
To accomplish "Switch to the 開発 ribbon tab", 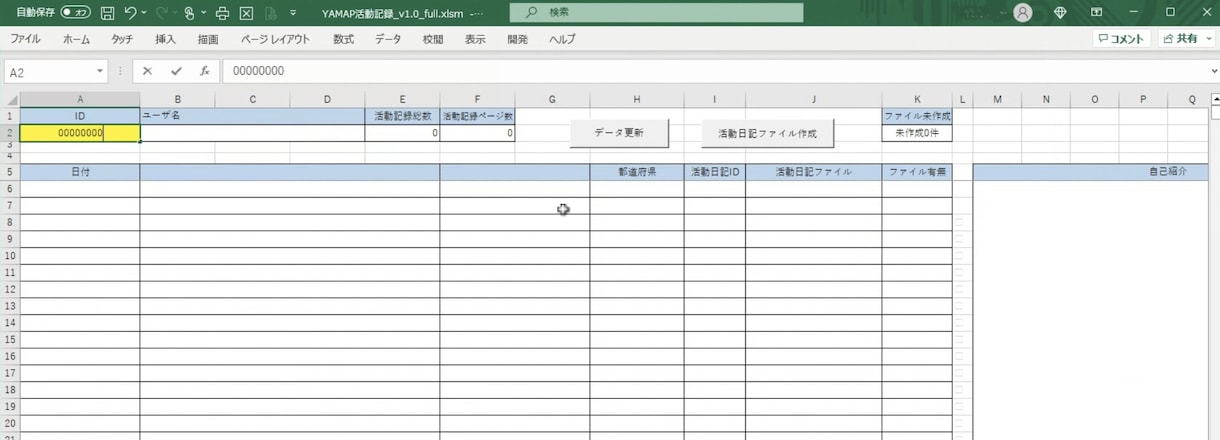I will point(517,39).
